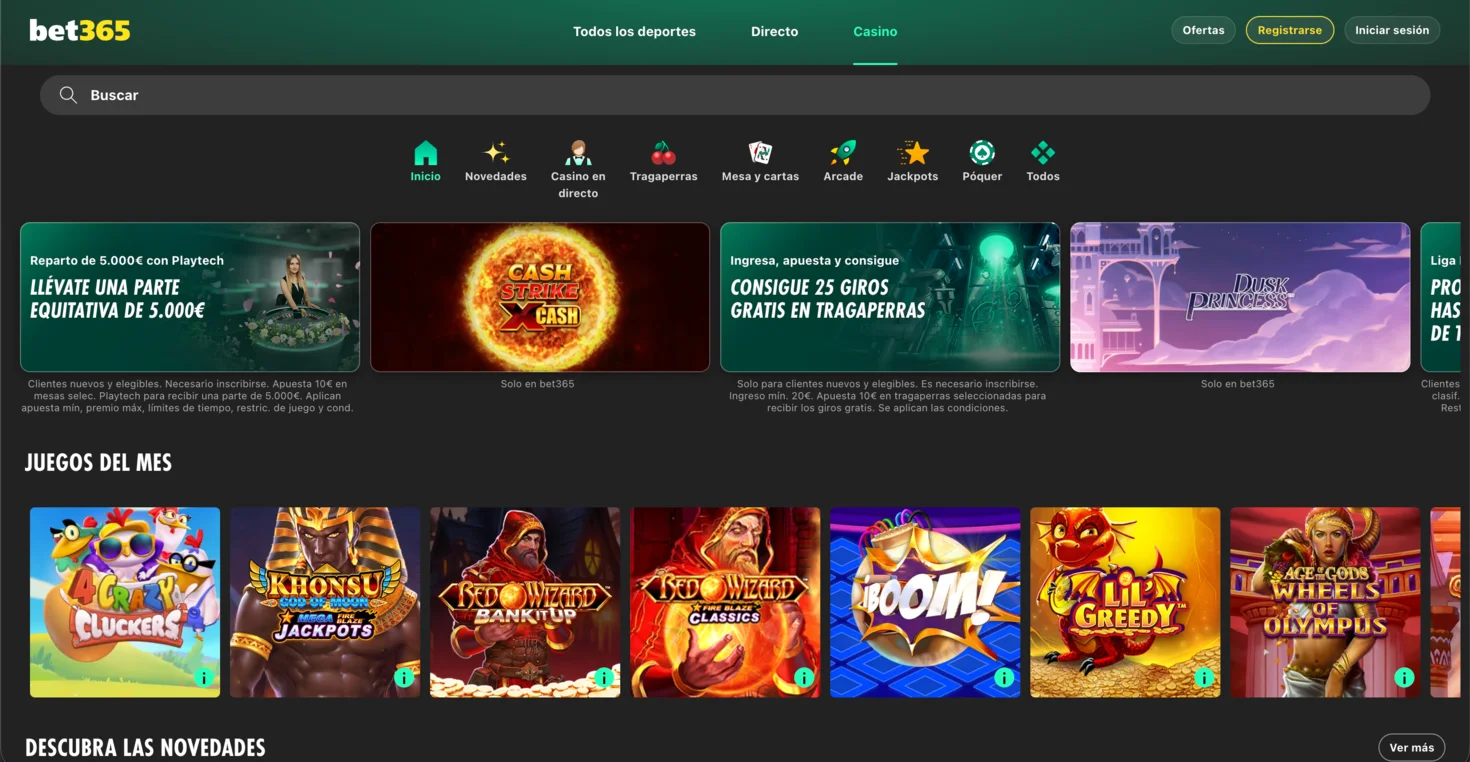Open the Casino en directo dealer icon
This screenshot has height=762, width=1470.
click(578, 153)
